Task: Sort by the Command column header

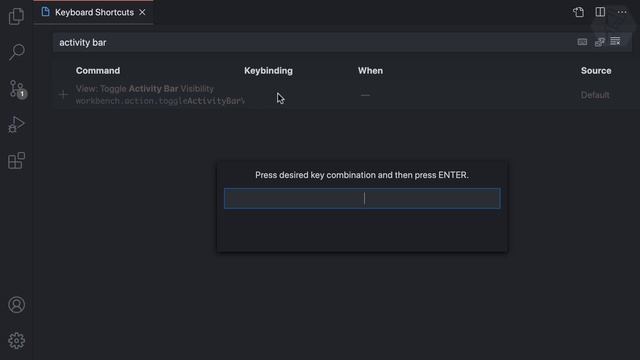Action: [x=98, y=71]
